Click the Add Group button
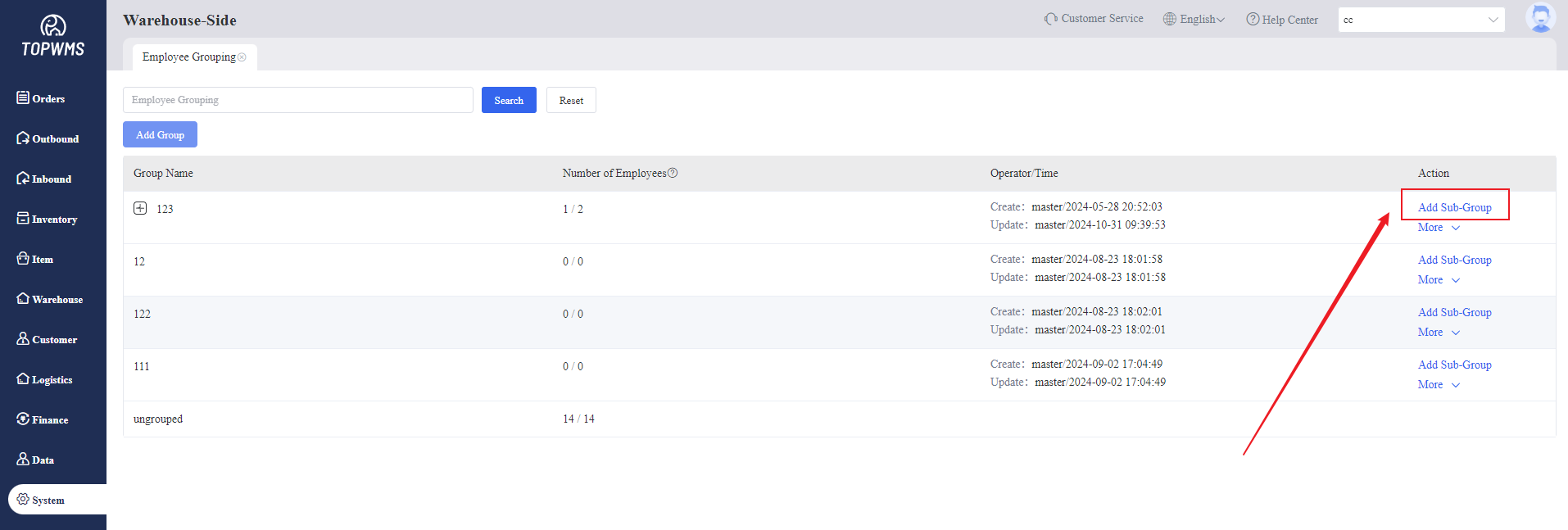The width and height of the screenshot is (1568, 530). pos(160,134)
